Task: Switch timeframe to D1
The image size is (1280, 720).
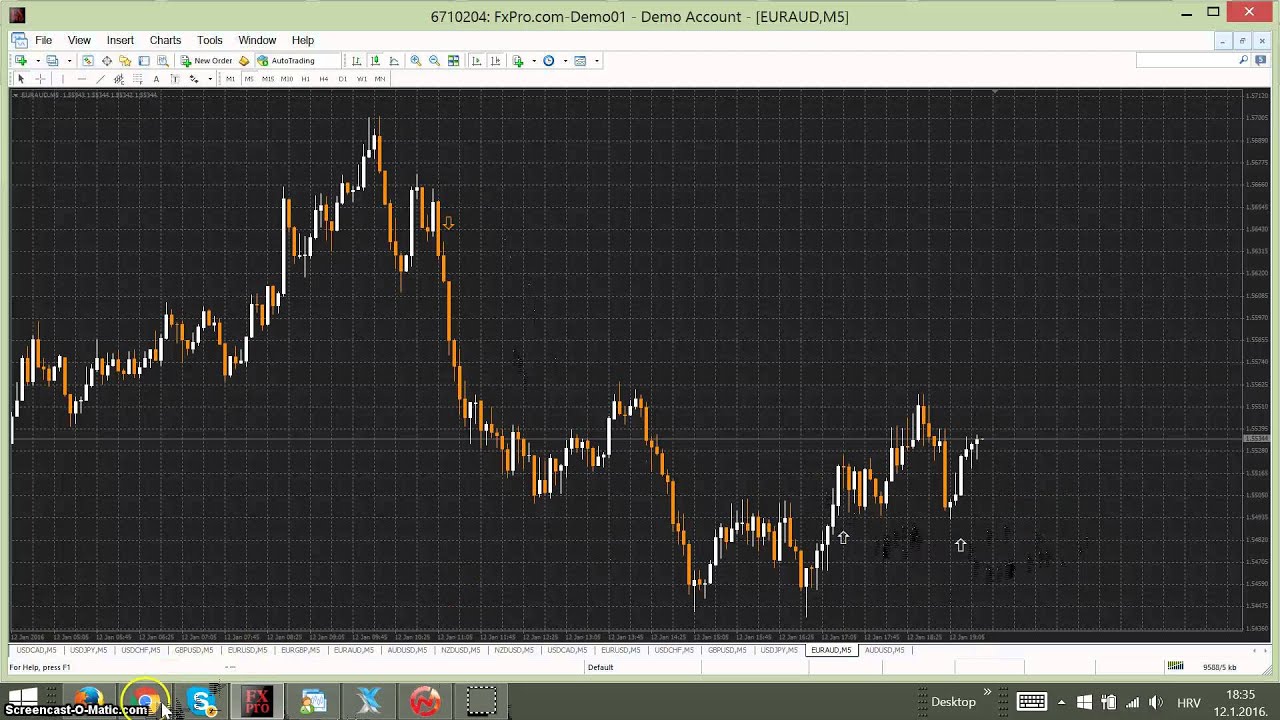Action: (x=343, y=79)
